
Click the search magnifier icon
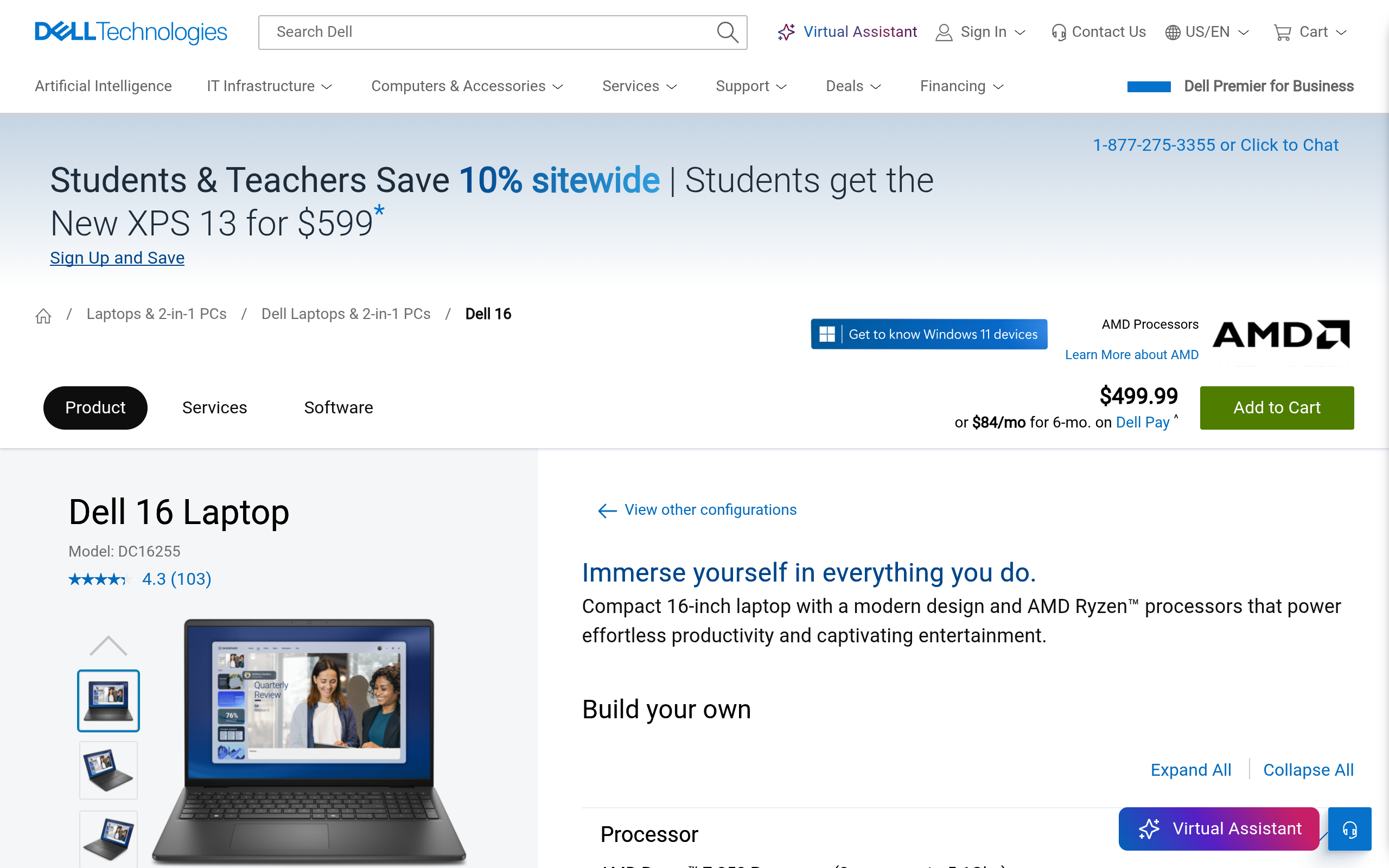click(727, 32)
